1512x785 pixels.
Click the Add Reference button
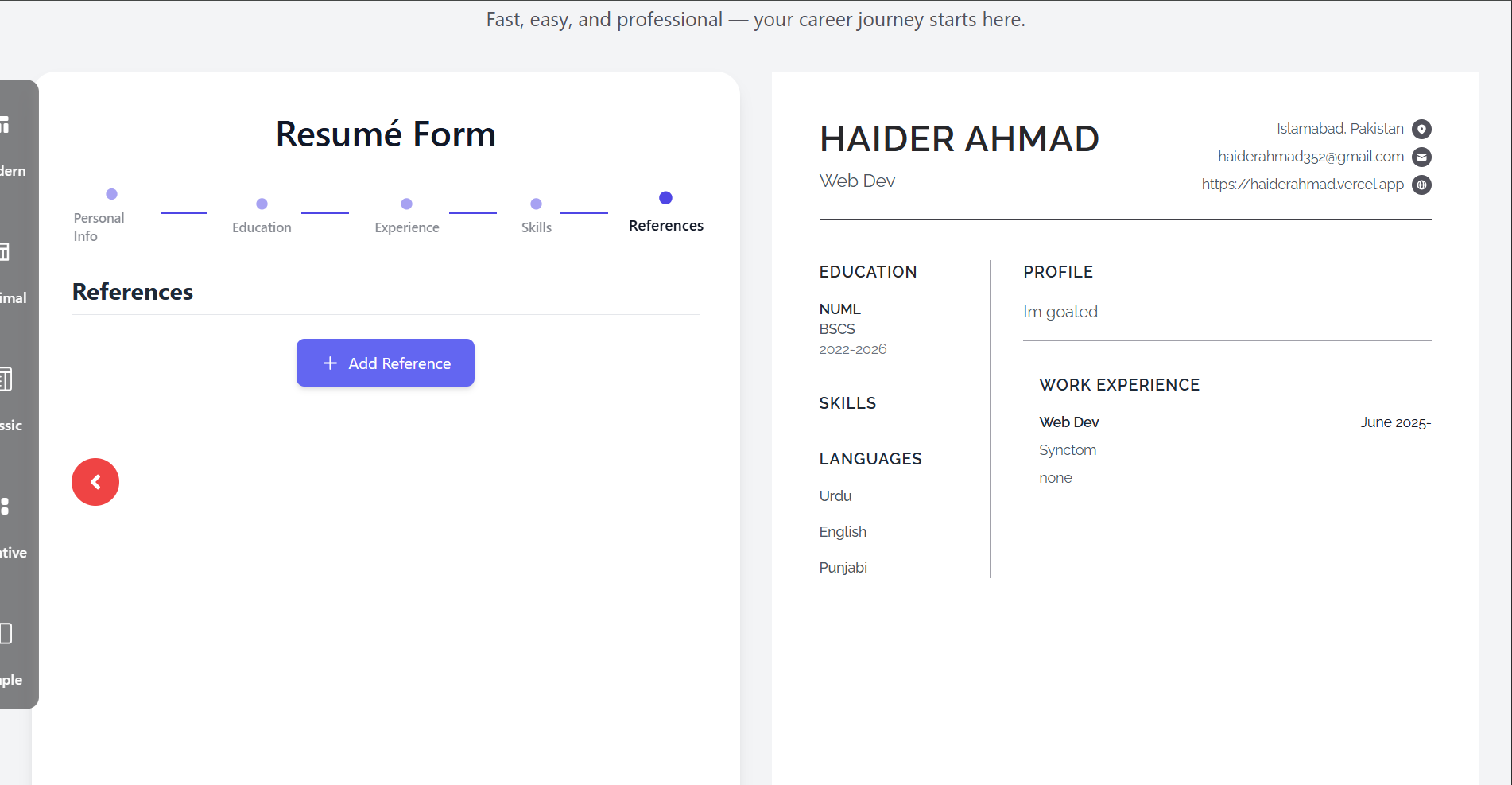coord(386,363)
